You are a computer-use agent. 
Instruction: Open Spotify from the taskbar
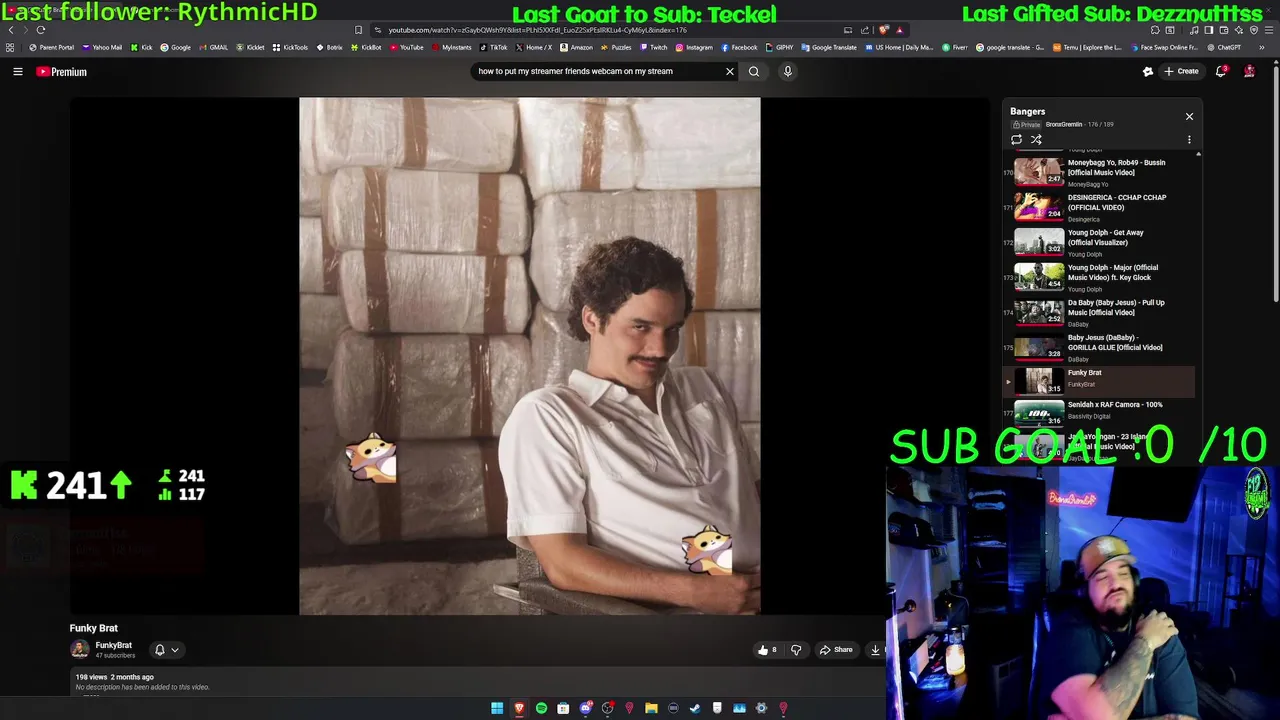click(x=541, y=708)
